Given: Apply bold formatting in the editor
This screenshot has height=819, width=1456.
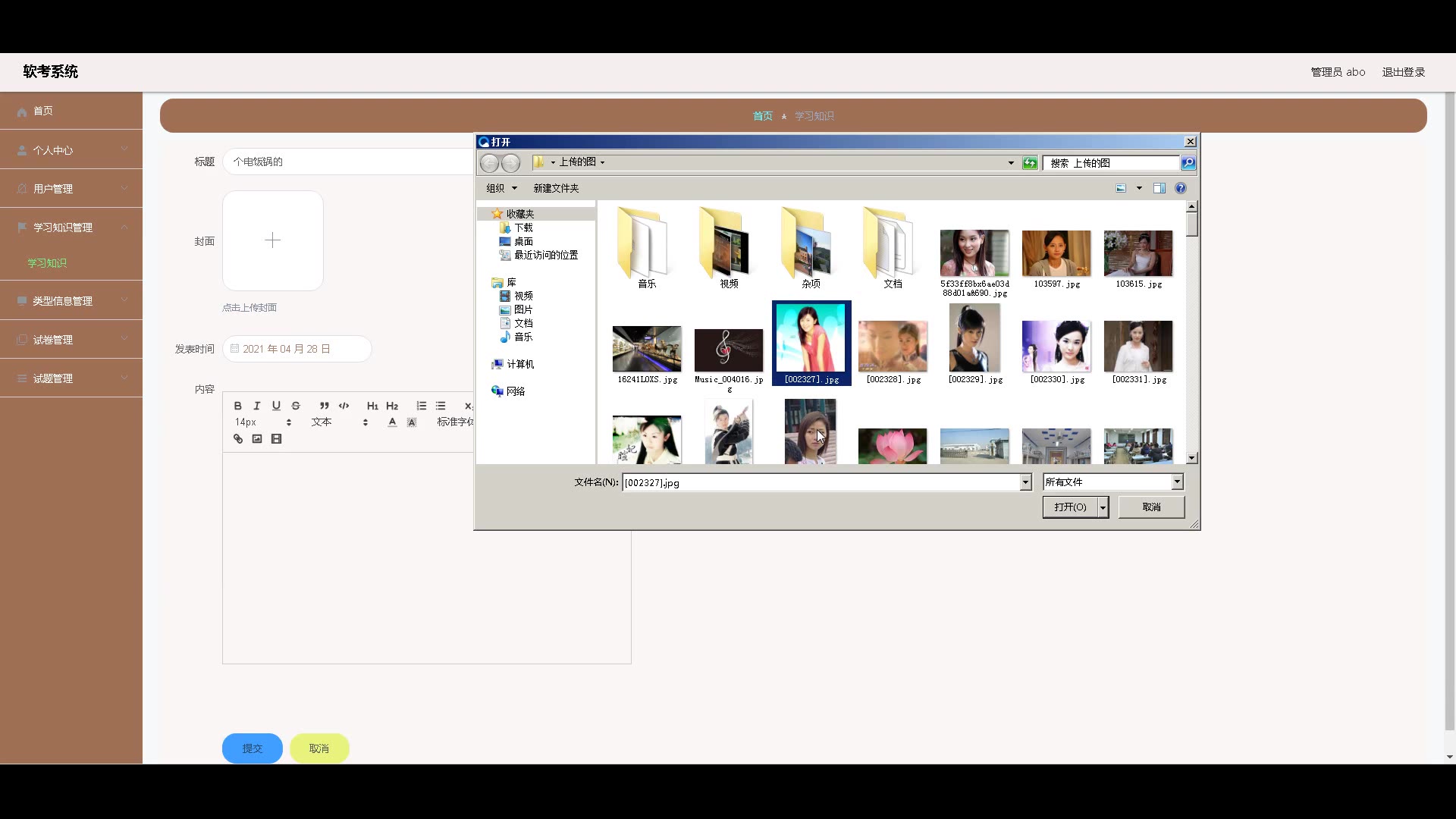Looking at the screenshot, I should click(237, 406).
